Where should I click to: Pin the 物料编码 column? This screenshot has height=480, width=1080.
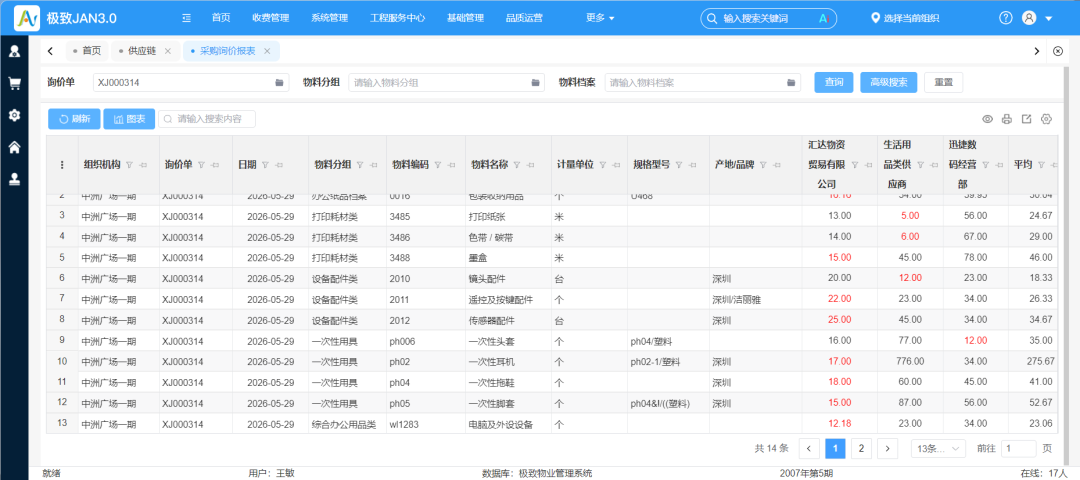click(450, 165)
